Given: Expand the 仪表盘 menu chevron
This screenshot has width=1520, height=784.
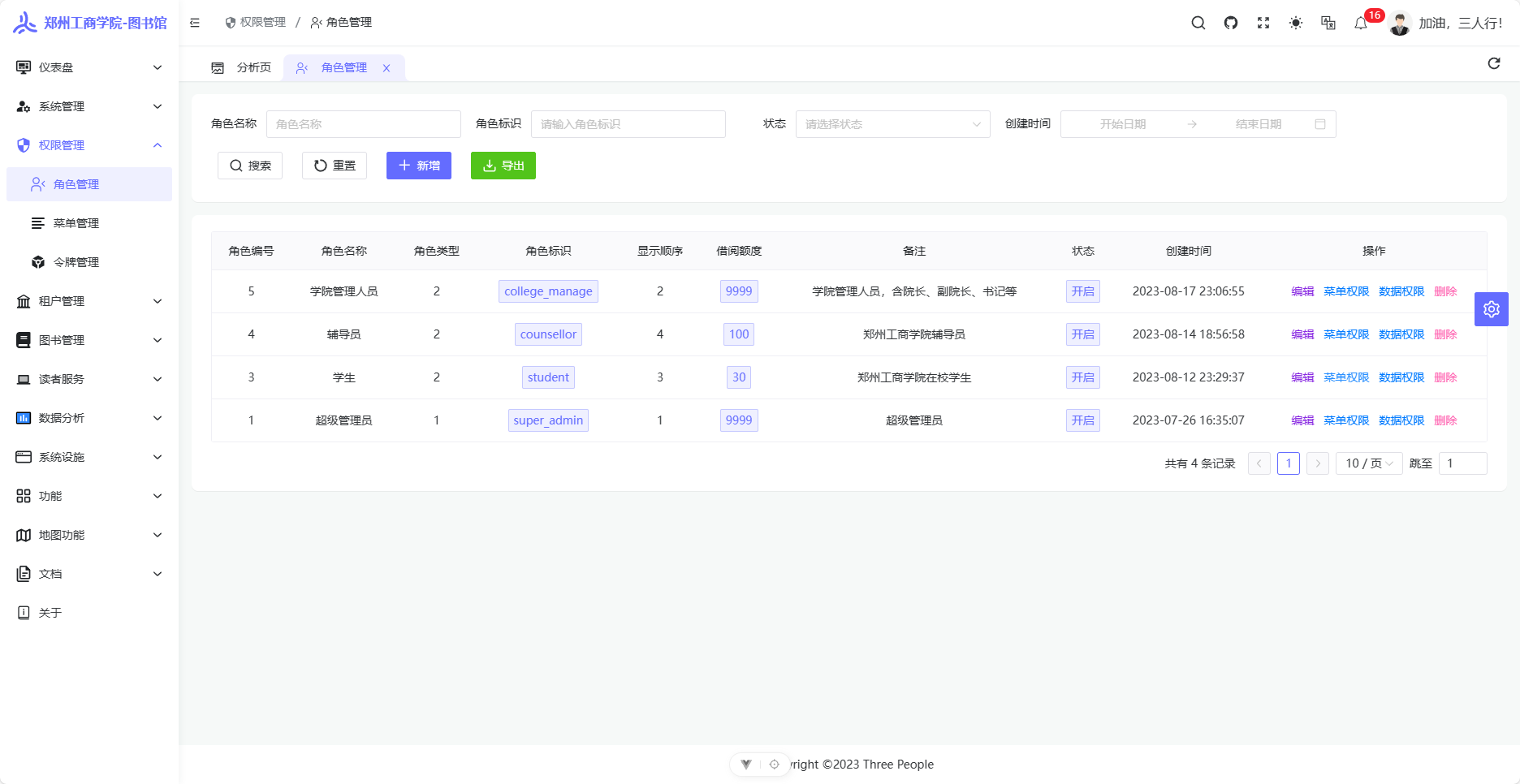Looking at the screenshot, I should tap(158, 67).
